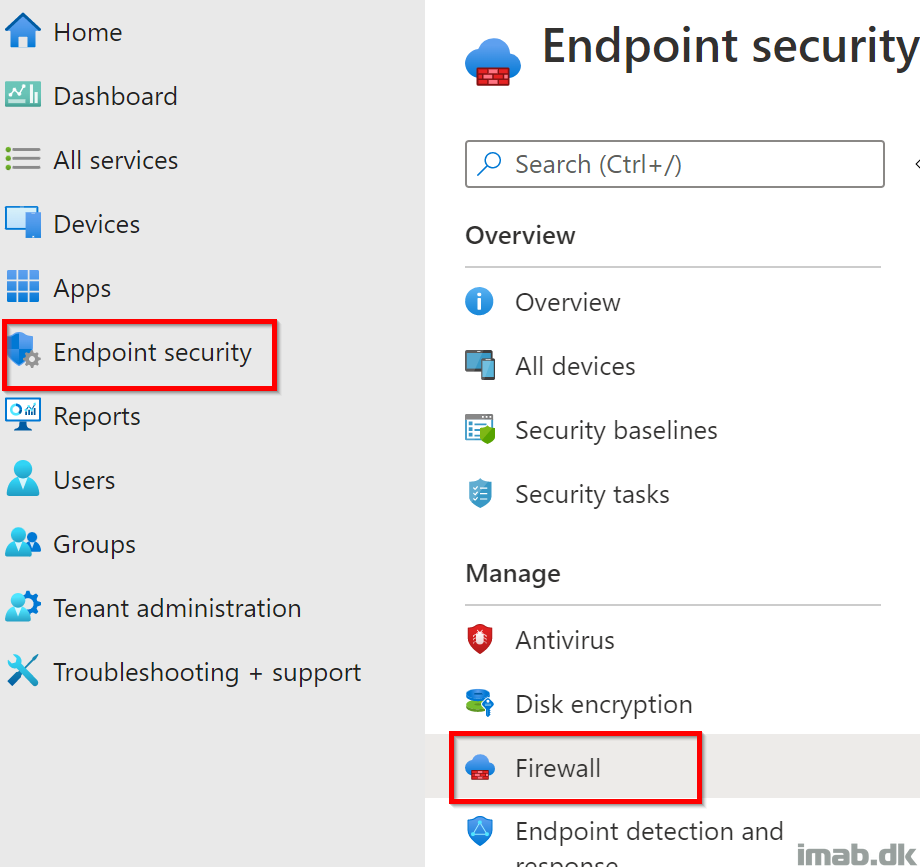The height and width of the screenshot is (867, 920).
Task: Click the Troubleshooting + support tools icon
Action: (x=23, y=670)
